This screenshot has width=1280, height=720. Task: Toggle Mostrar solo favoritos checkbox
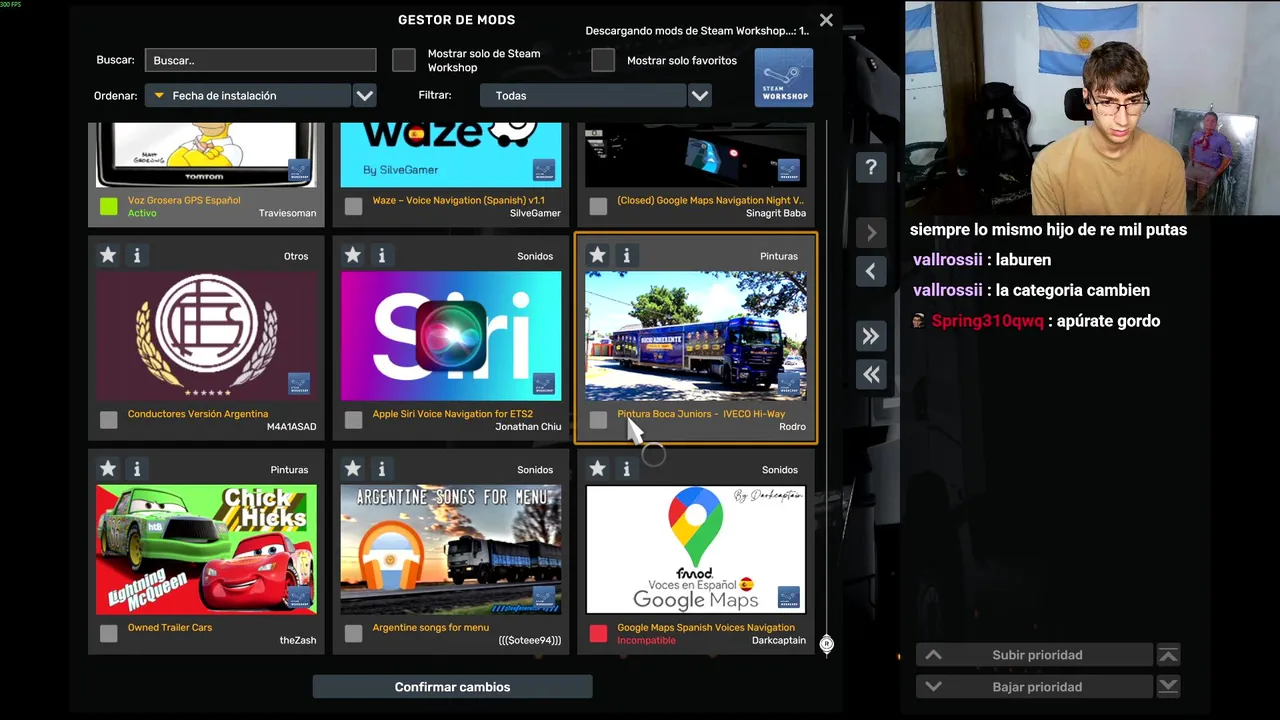click(603, 60)
